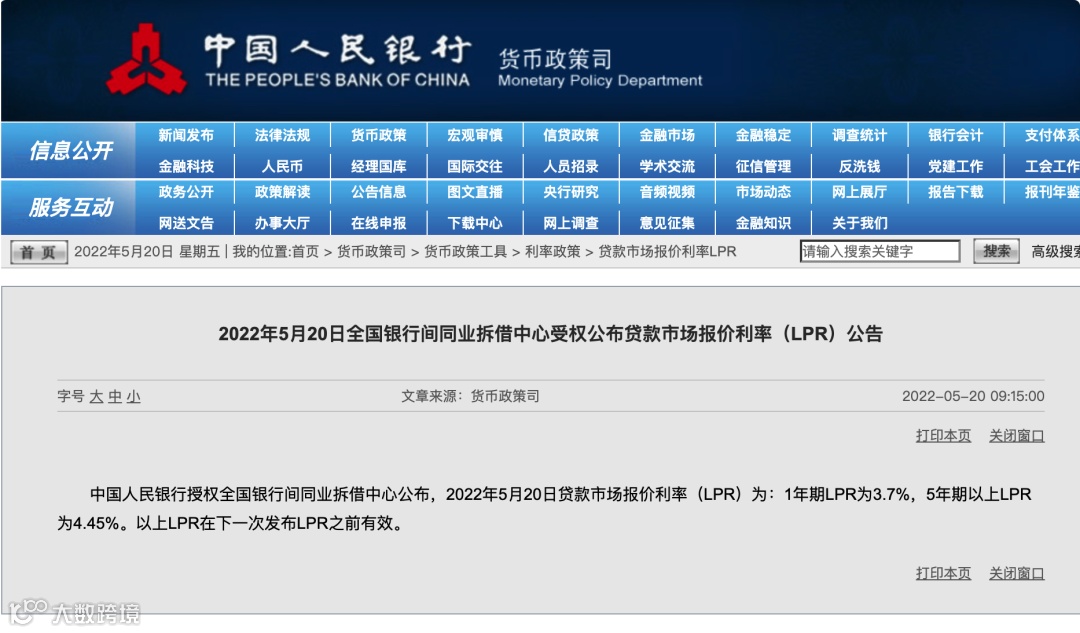Click the 服务互动 section header
Image resolution: width=1080 pixels, height=633 pixels.
click(70, 207)
